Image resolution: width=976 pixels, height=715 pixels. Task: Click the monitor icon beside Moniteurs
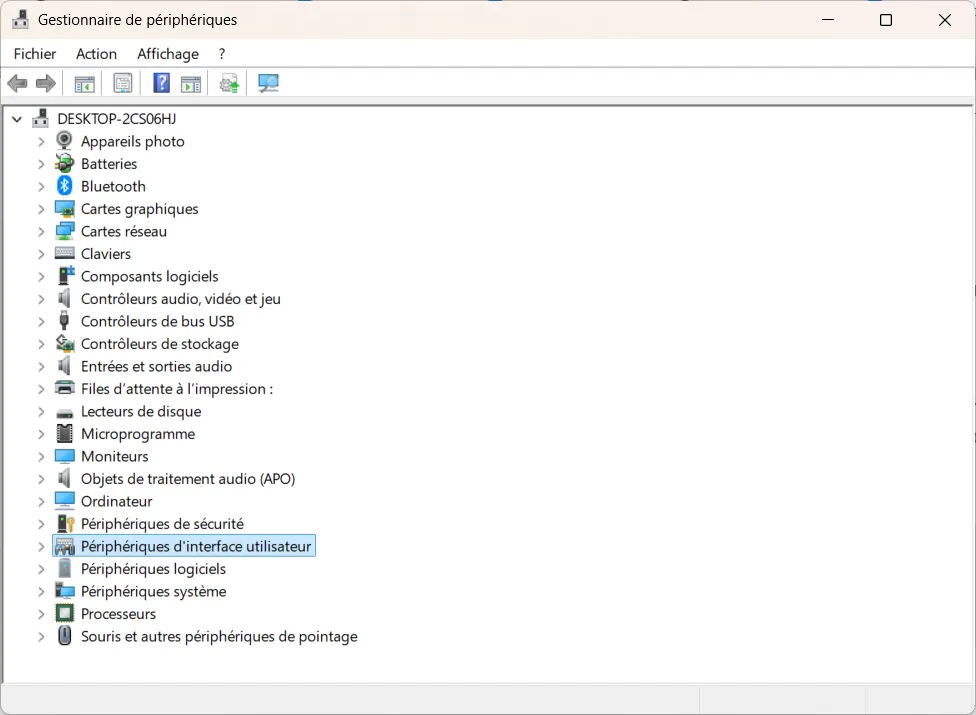64,456
